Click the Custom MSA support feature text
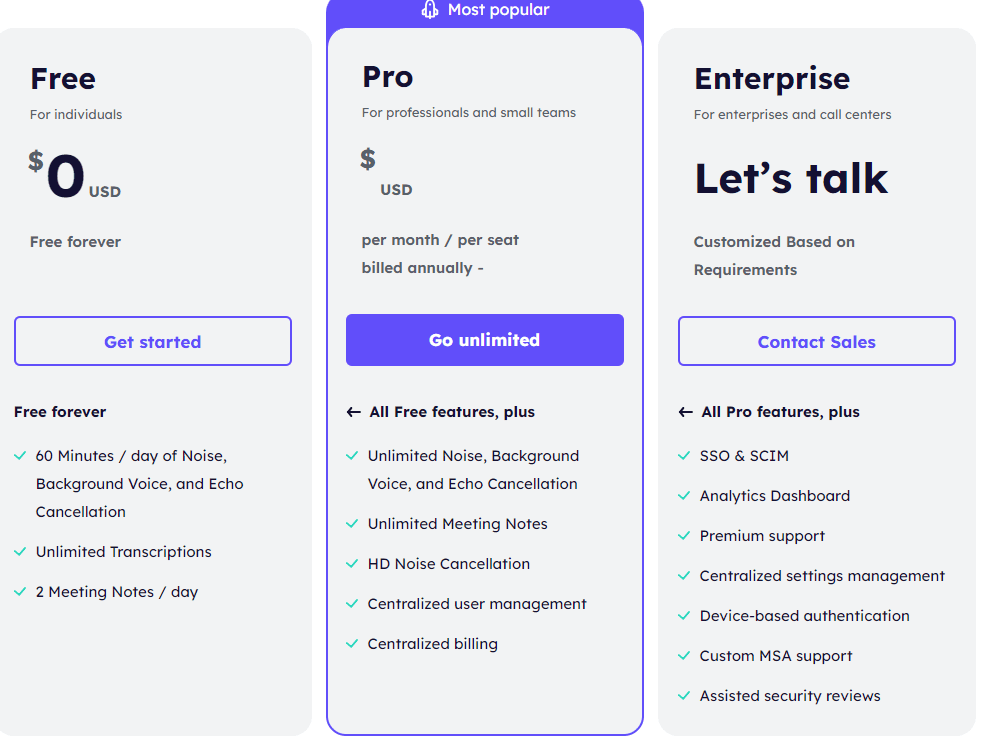The height and width of the screenshot is (741, 986). tap(776, 656)
